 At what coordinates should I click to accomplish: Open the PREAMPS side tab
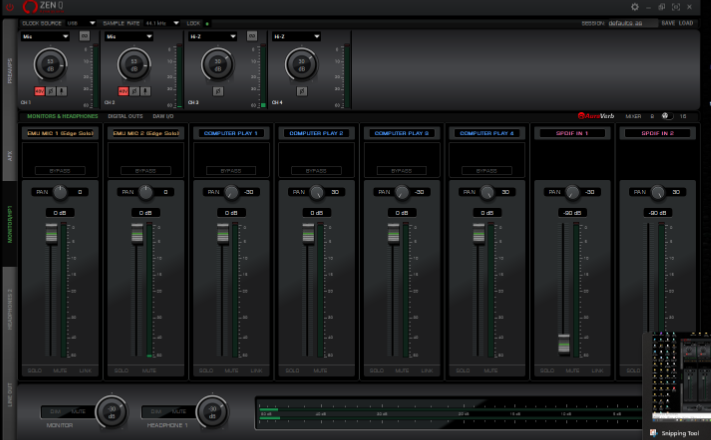pos(10,70)
